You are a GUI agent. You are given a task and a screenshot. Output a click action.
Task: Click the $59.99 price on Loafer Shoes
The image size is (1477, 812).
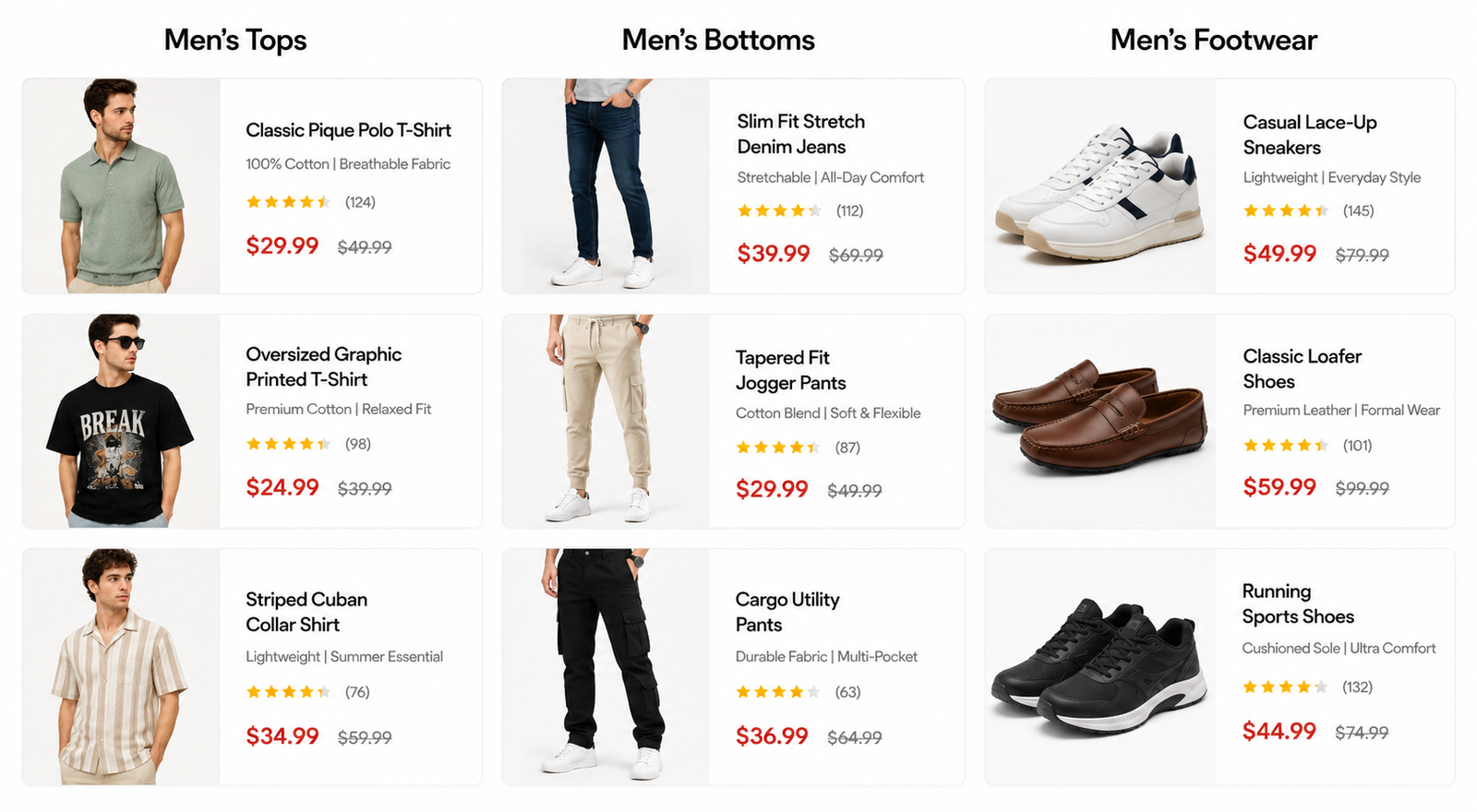[1279, 486]
